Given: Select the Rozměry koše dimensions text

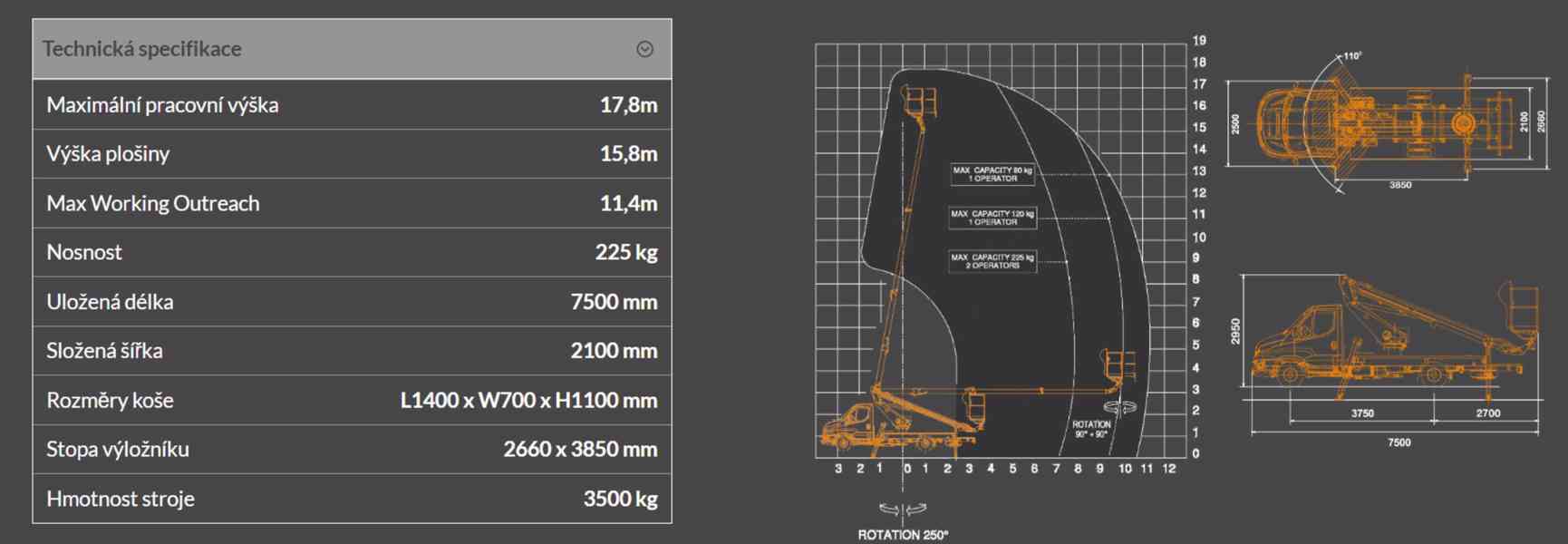Looking at the screenshot, I should (528, 401).
